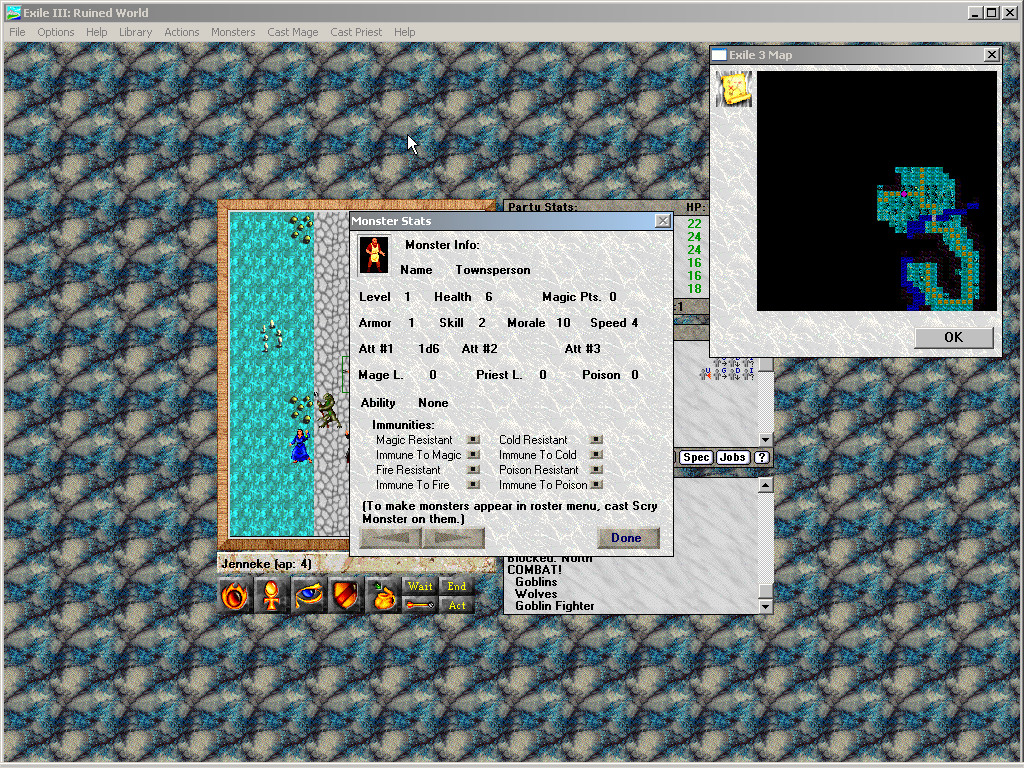
Task: Click the Exile III application title icon
Action: [x=13, y=12]
